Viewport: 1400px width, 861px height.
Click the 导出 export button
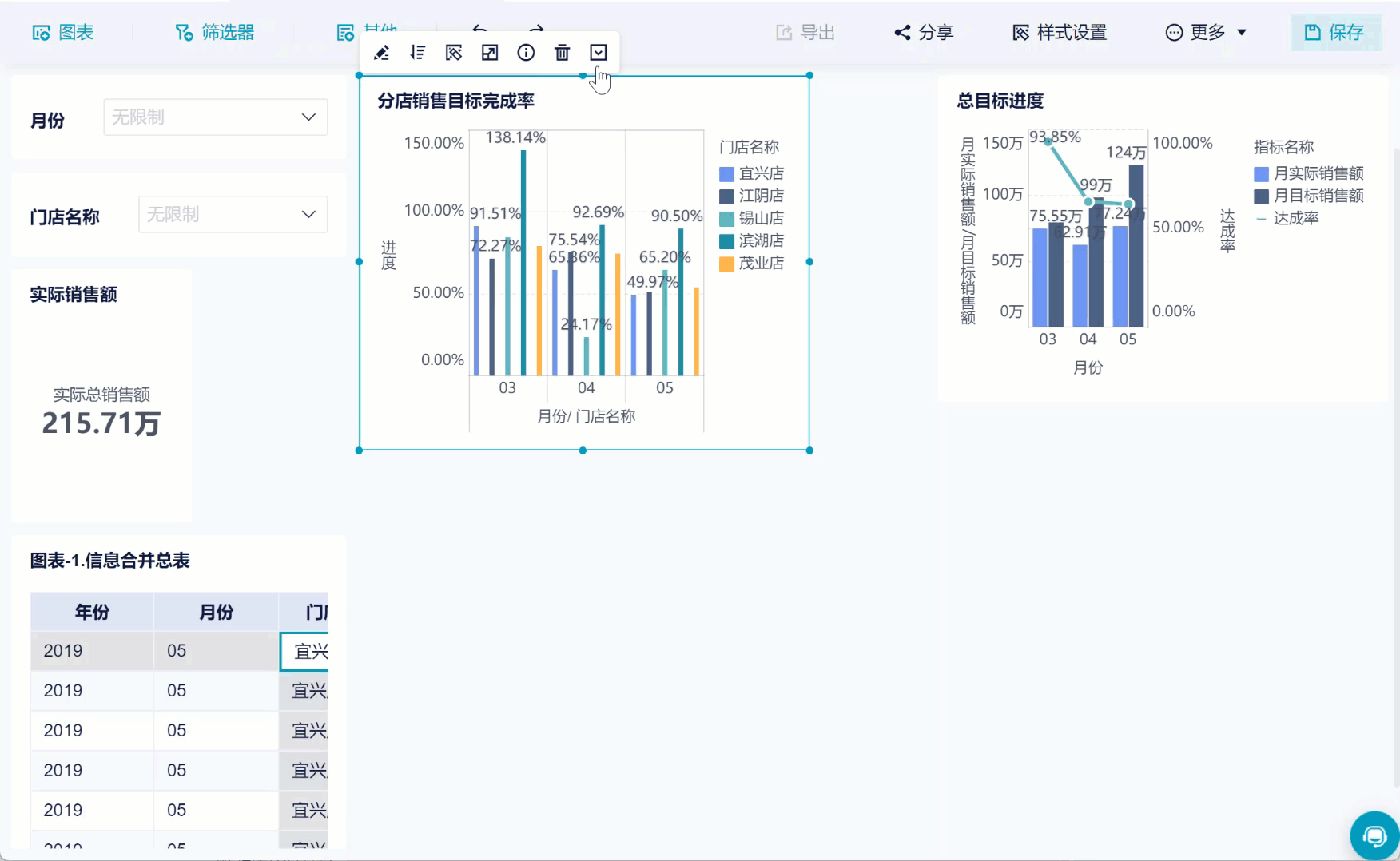805,32
